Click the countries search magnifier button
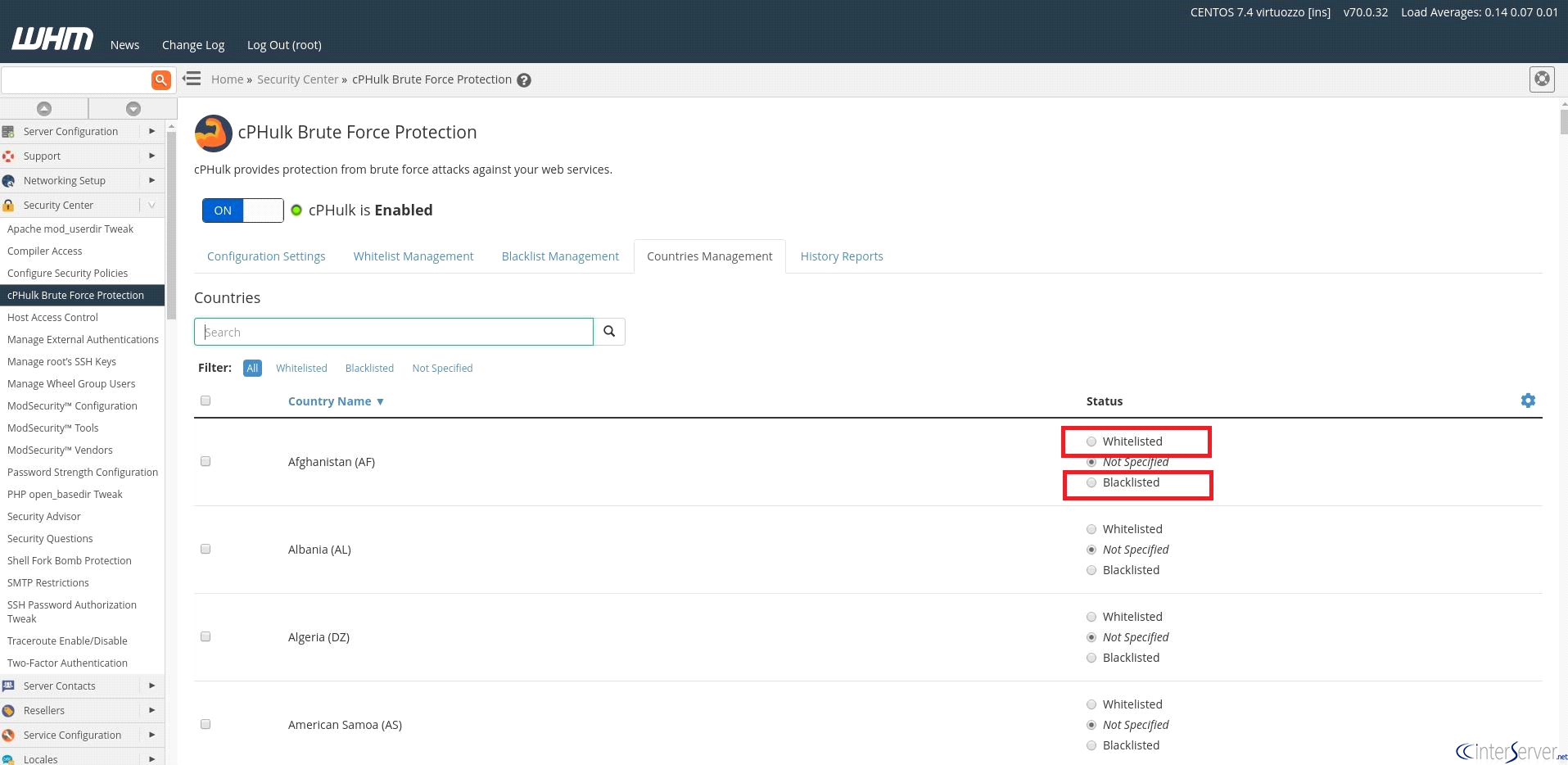This screenshot has width=1568, height=765. click(609, 332)
